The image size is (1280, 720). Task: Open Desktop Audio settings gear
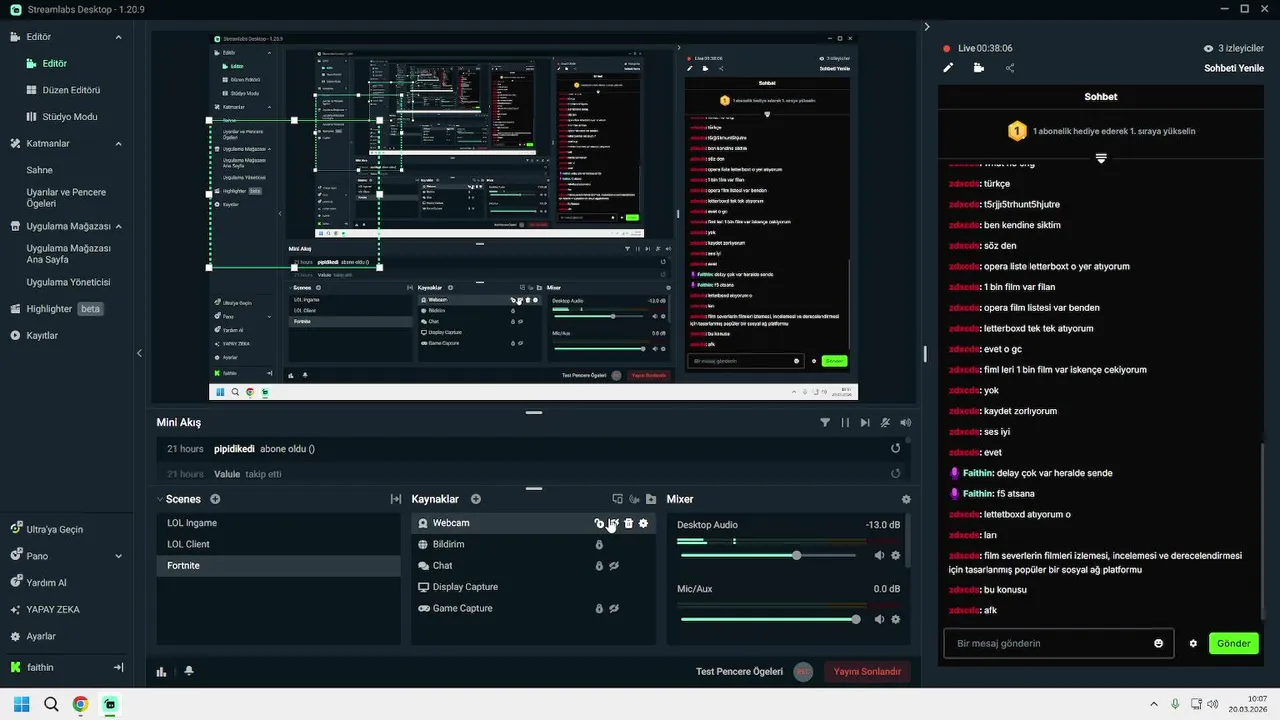tap(895, 555)
